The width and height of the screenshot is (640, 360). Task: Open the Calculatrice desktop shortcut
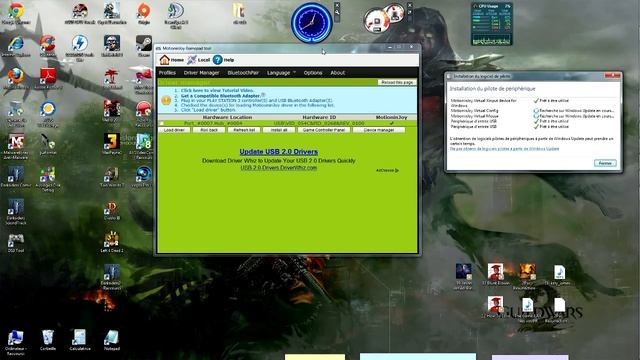point(80,338)
